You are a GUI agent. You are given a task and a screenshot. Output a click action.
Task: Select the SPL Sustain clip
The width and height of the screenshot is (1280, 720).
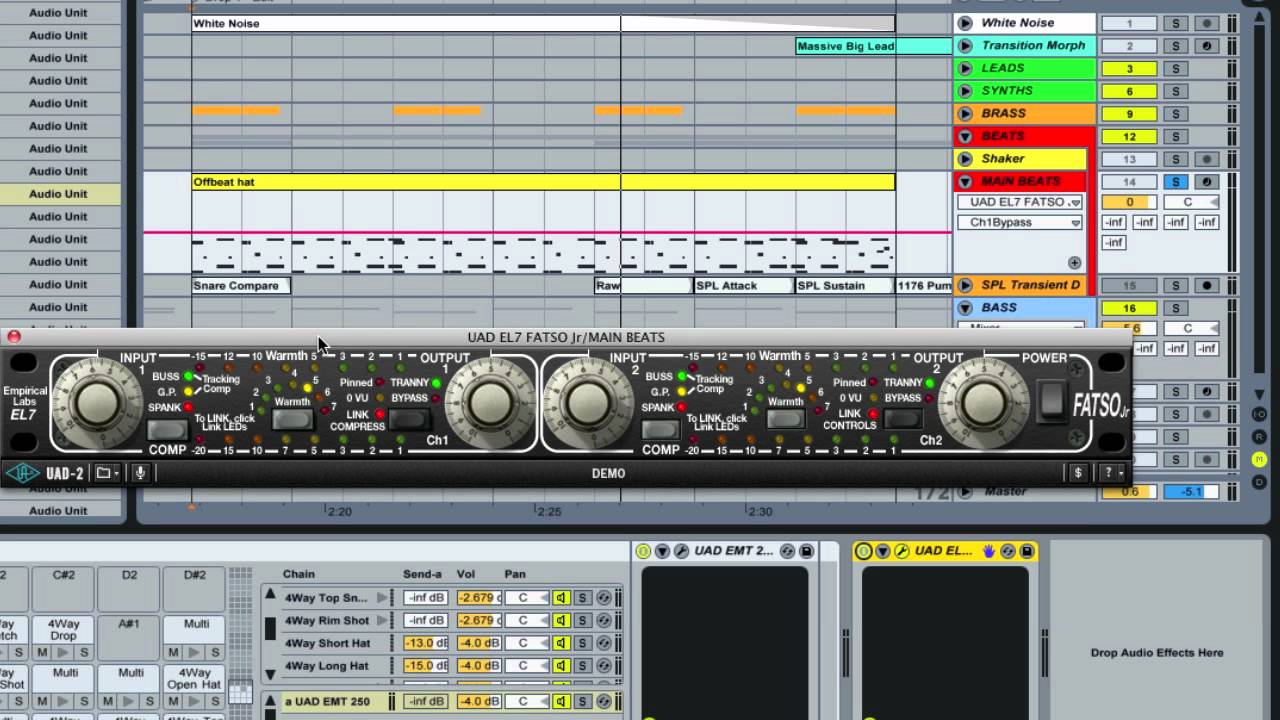(844, 285)
